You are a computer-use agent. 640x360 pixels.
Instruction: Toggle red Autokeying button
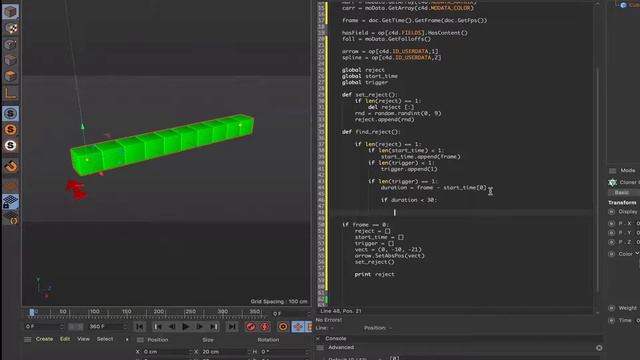tap(265, 327)
